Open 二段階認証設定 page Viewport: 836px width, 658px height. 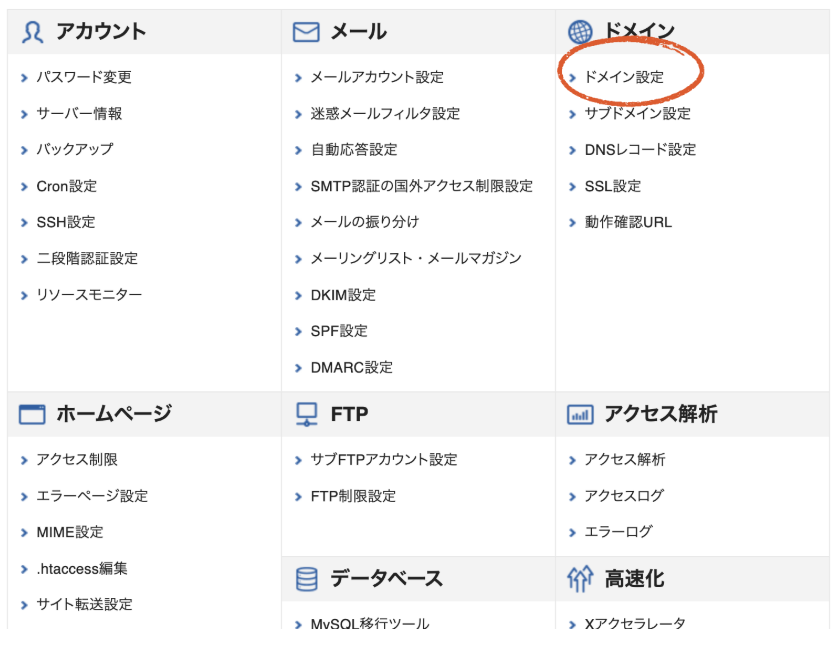[x=87, y=258]
